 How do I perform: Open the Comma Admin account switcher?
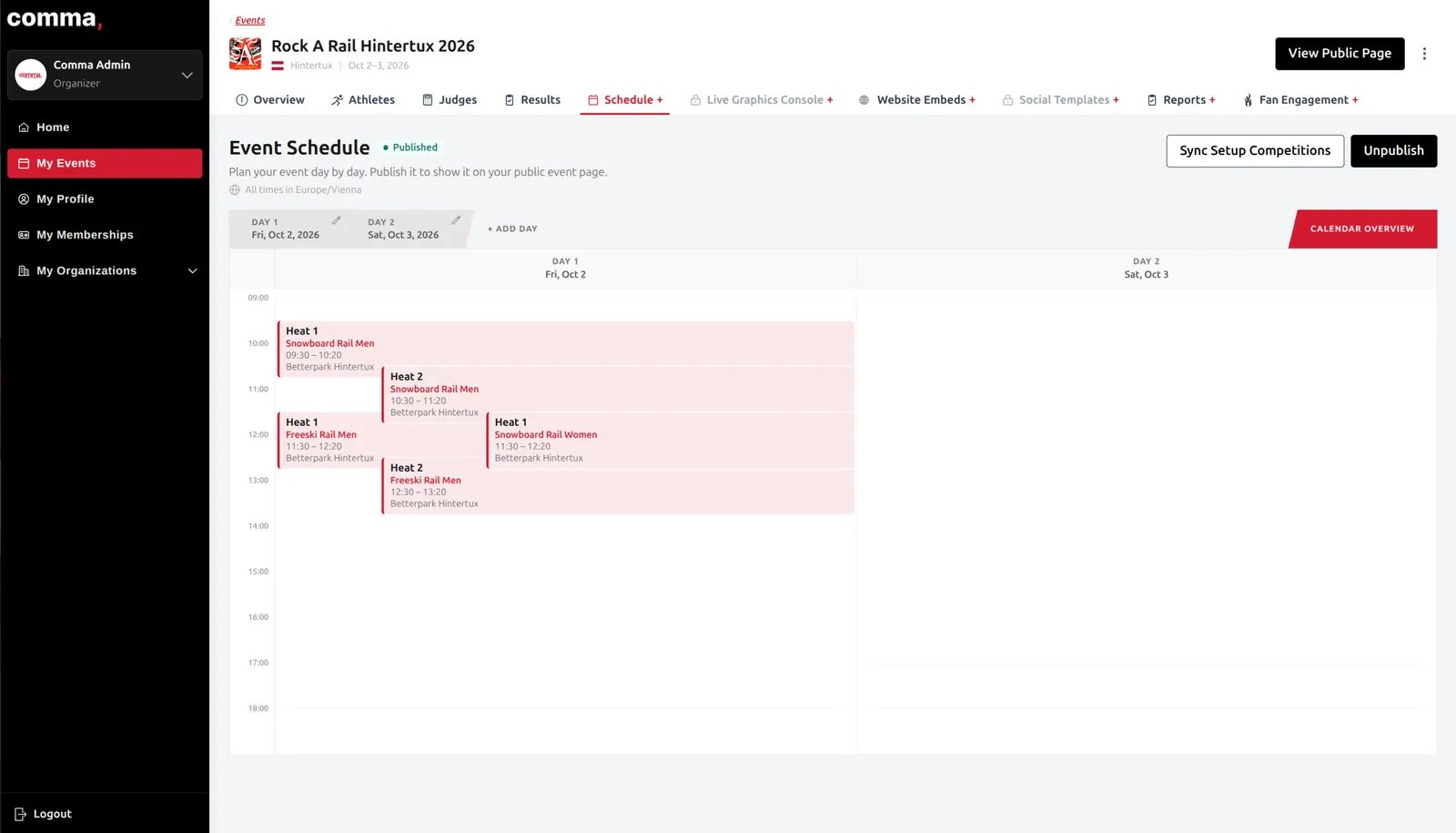click(x=105, y=75)
